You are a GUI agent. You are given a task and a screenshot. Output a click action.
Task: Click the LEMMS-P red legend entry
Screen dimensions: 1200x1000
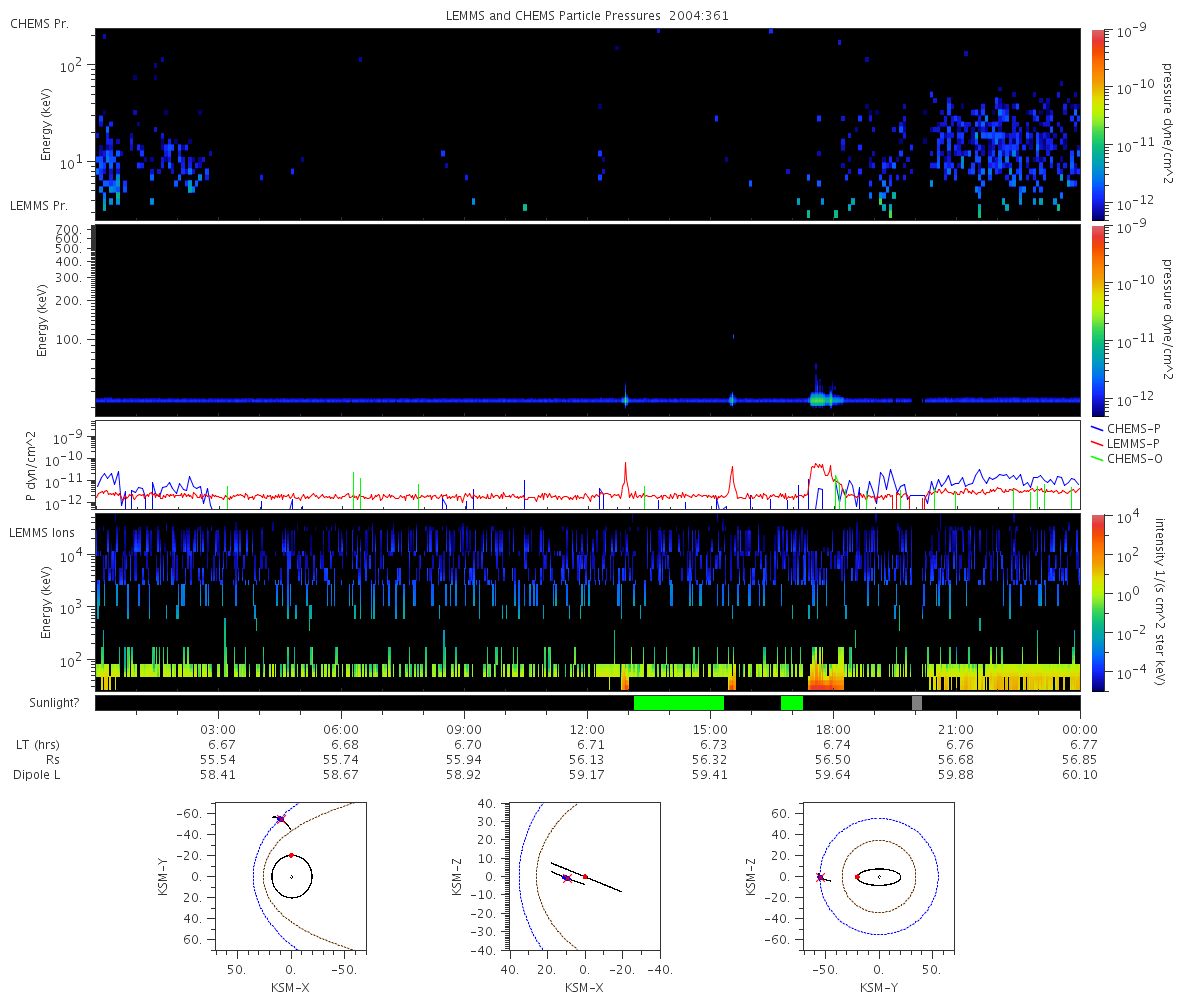1135,443
